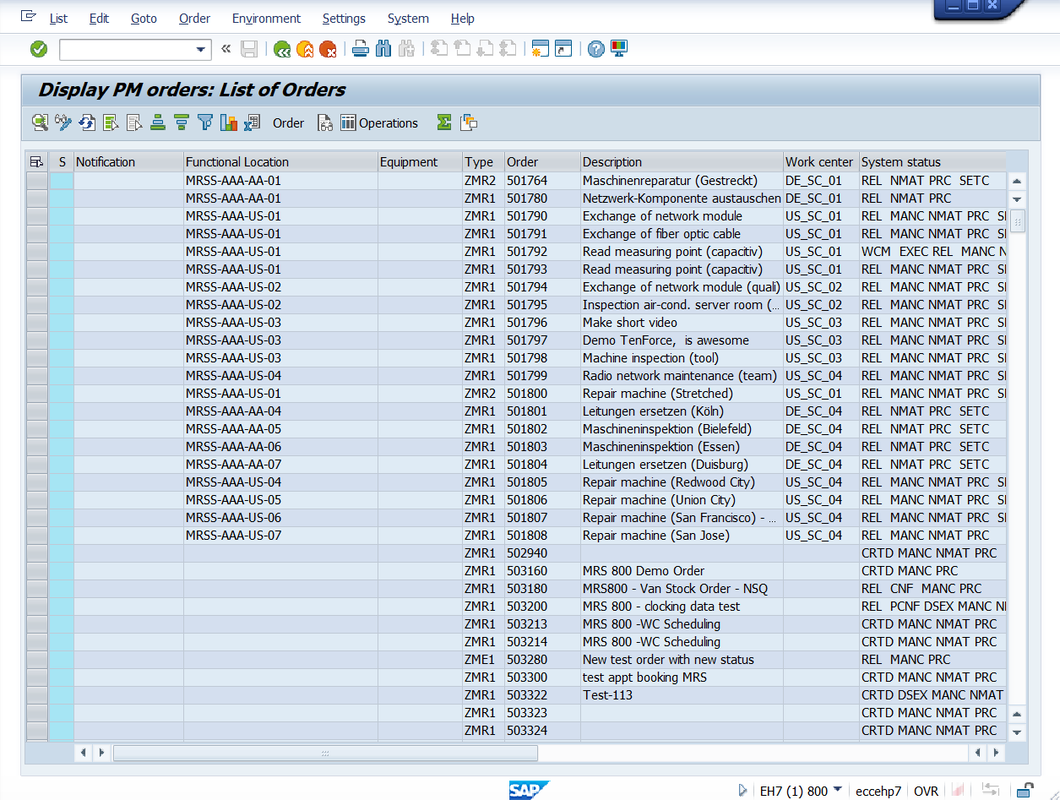Toggle row selector for order 503160
The width and height of the screenshot is (1060, 800).
click(x=37, y=571)
